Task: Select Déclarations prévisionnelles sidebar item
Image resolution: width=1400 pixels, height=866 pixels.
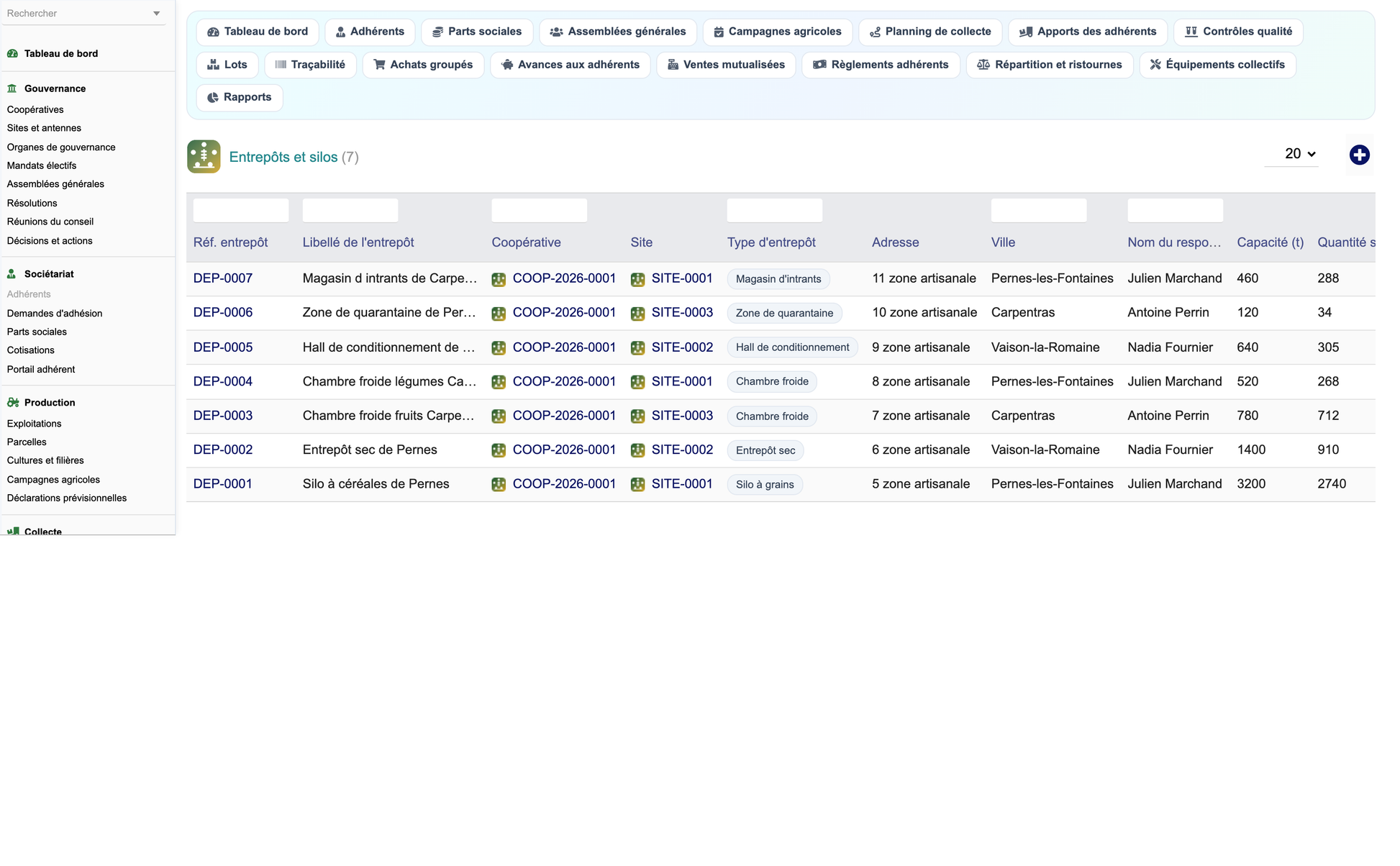Action: (67, 498)
